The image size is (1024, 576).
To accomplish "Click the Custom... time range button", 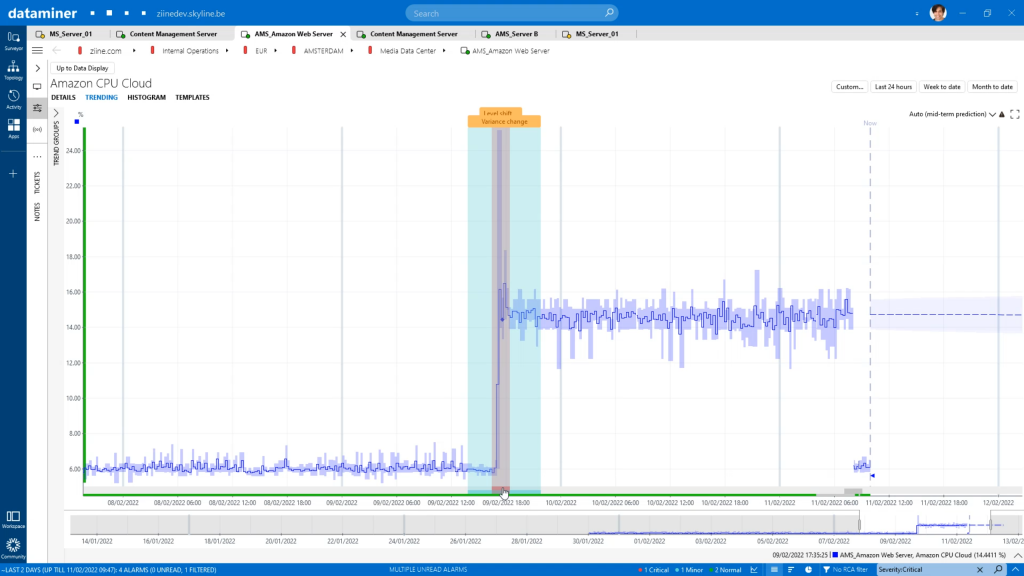I will click(849, 87).
